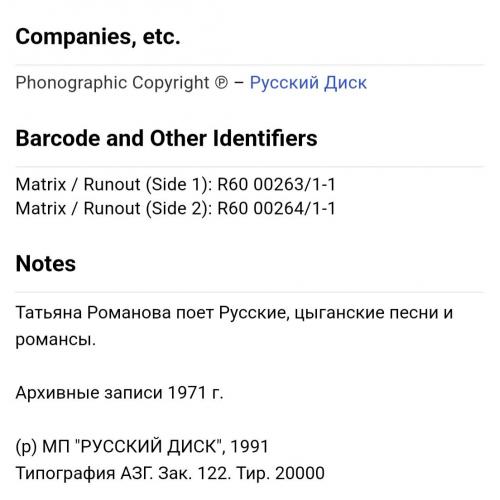This screenshot has width=500, height=500.
Task: Click the word романсы in the notes
Action: click(56, 340)
